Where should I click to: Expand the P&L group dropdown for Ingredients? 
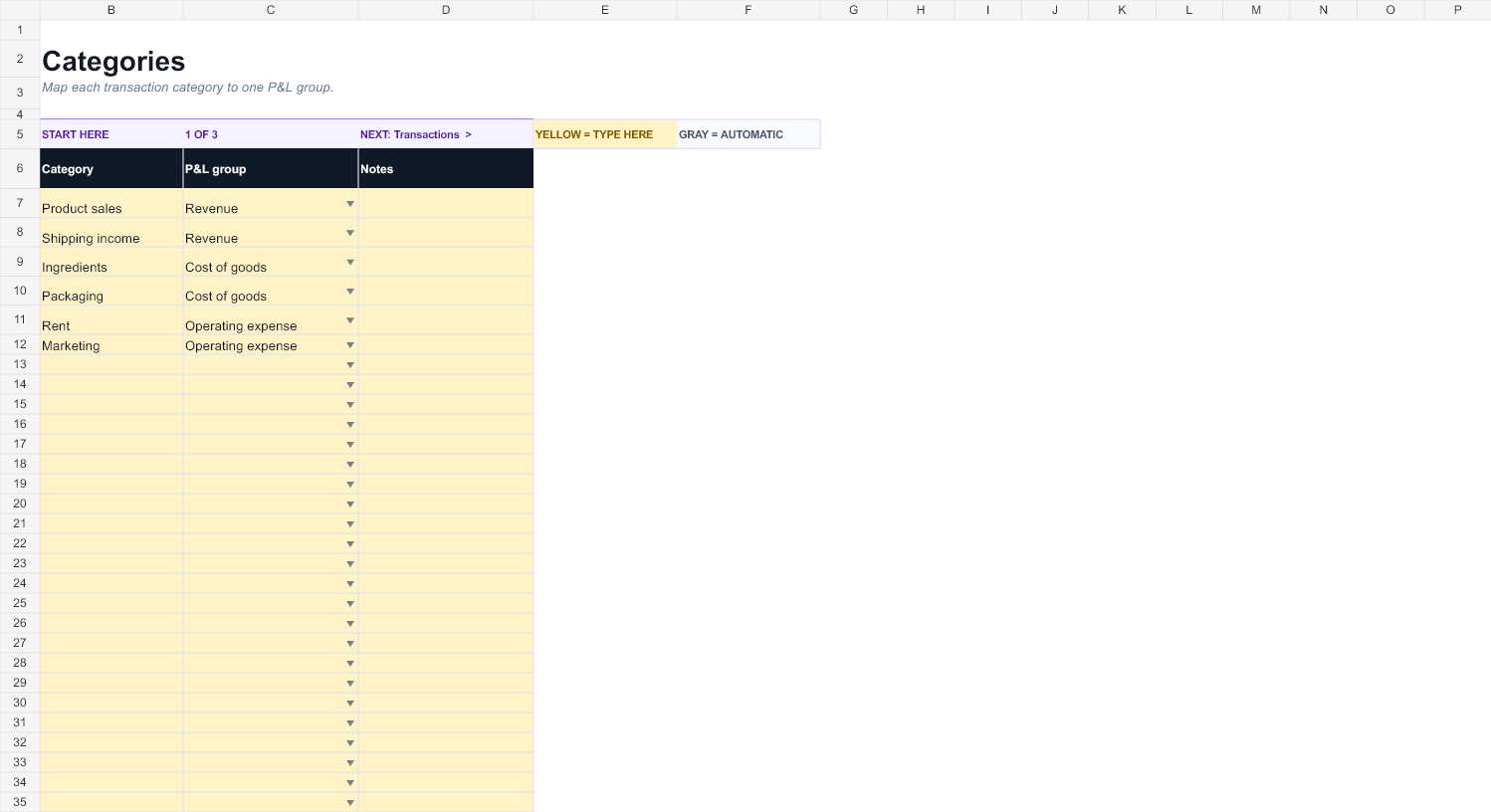coord(350,263)
